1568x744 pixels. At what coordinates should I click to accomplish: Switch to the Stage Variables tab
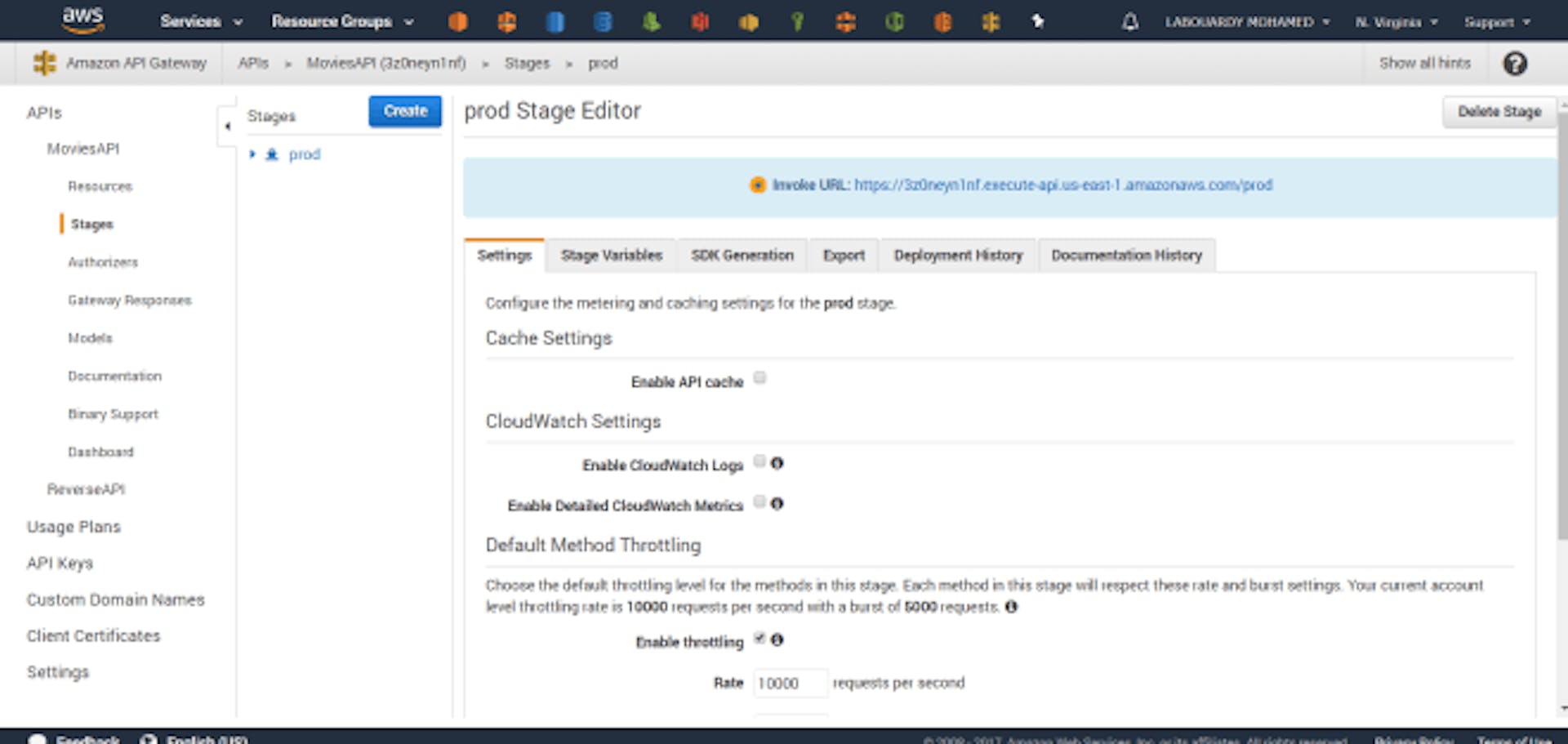click(x=612, y=255)
